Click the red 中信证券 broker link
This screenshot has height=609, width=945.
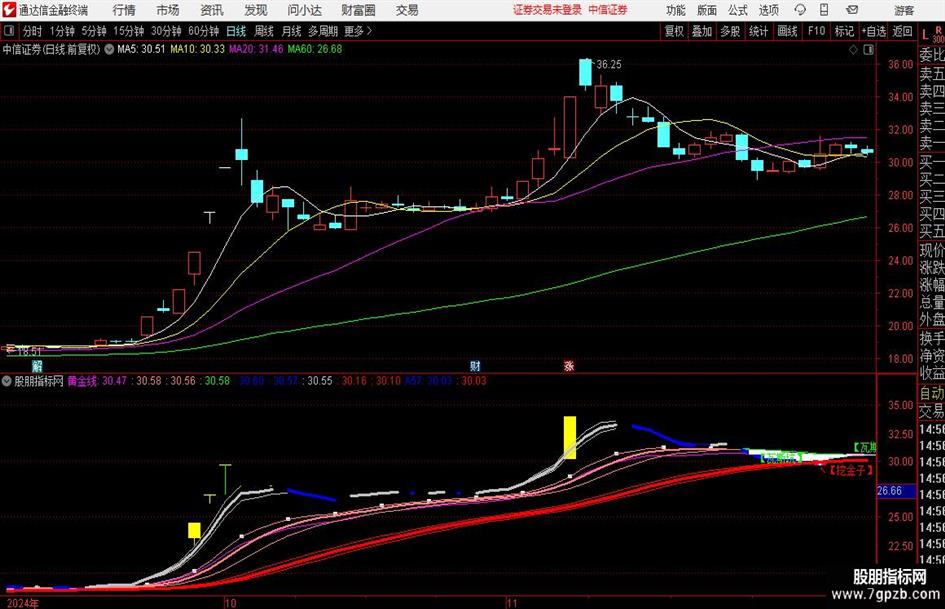pyautogui.click(x=608, y=10)
